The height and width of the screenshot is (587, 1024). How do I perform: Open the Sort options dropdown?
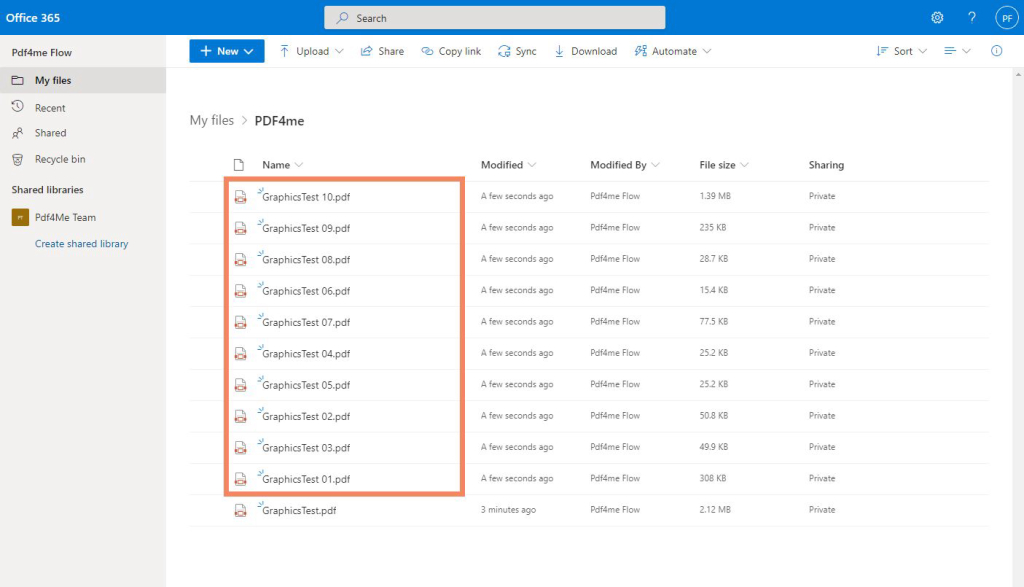(x=901, y=51)
